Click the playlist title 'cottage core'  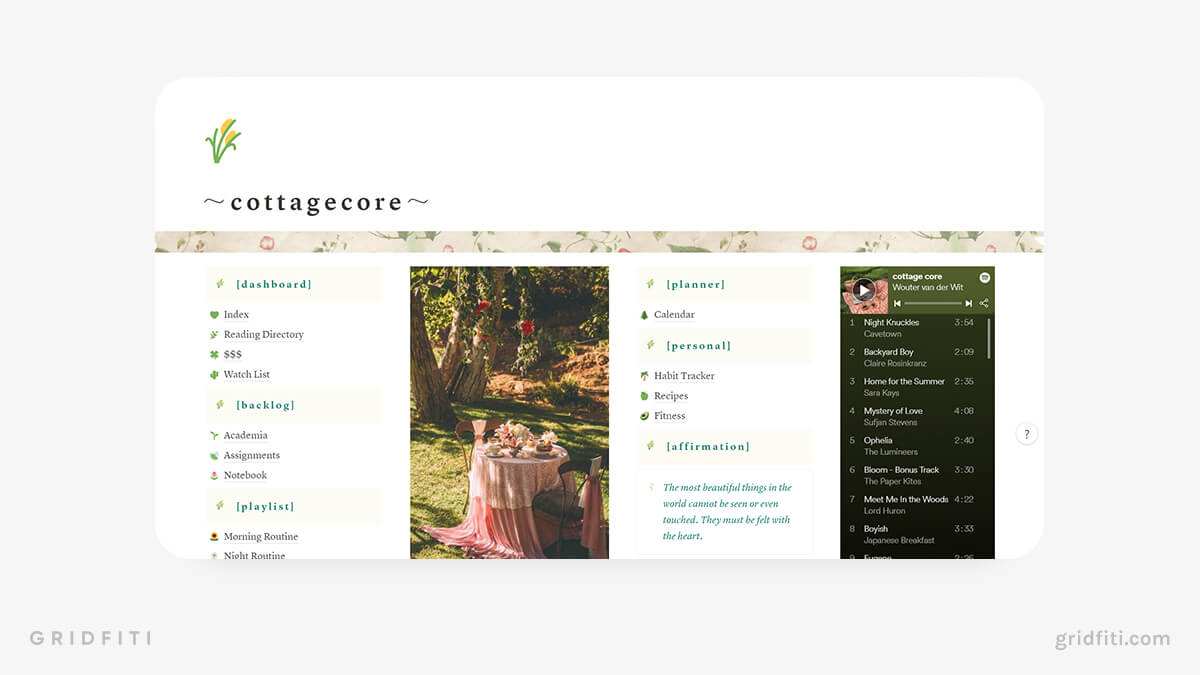(917, 276)
